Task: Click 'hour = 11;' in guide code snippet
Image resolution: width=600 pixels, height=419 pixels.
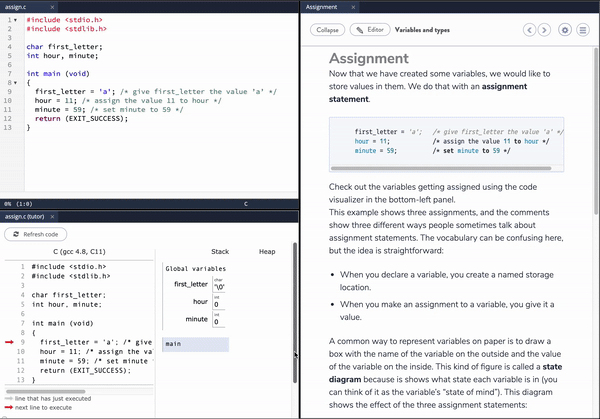Action: click(x=372, y=141)
